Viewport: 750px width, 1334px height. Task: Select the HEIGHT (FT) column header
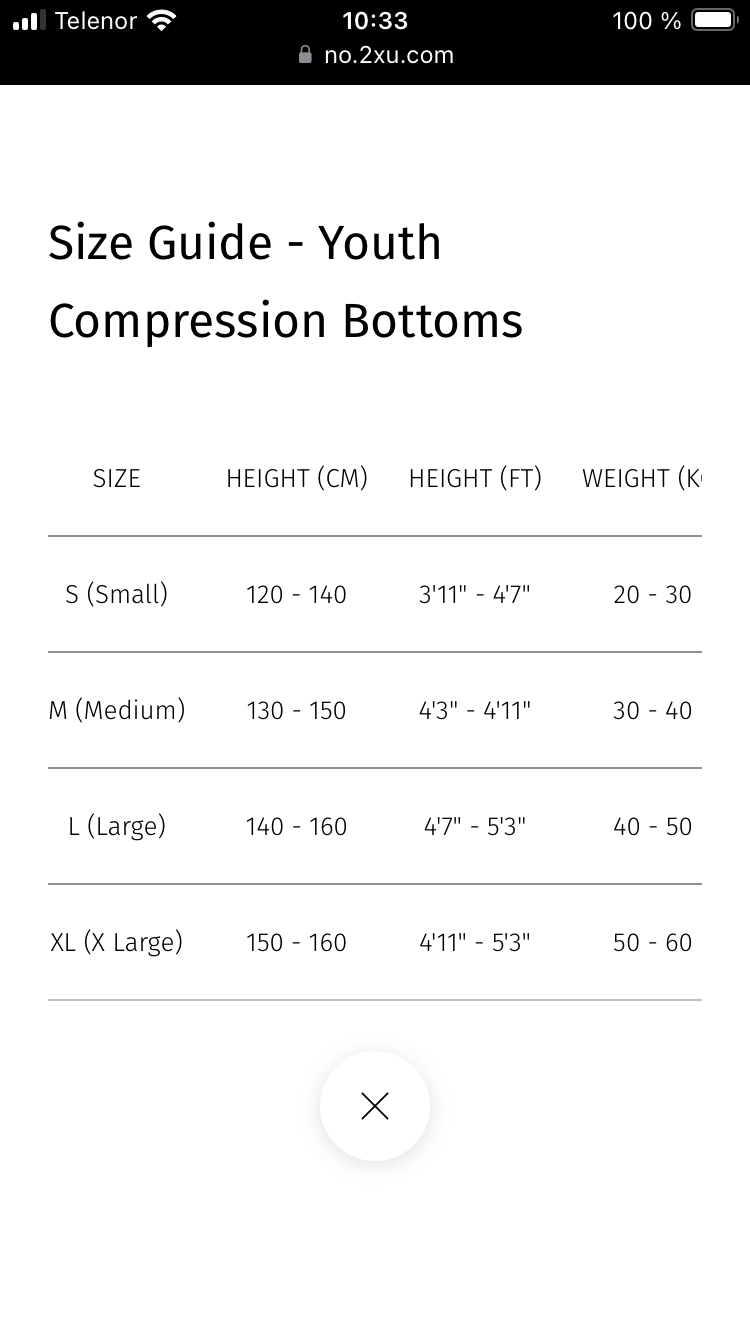point(475,478)
